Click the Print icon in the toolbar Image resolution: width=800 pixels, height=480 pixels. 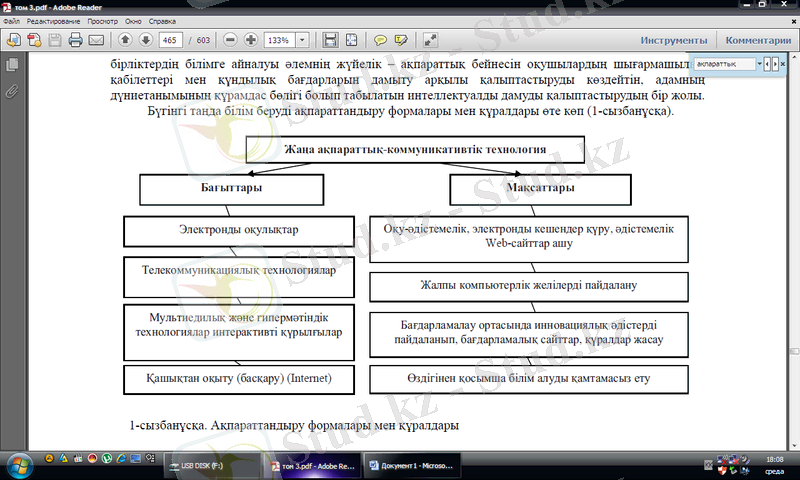pyautogui.click(x=76, y=40)
